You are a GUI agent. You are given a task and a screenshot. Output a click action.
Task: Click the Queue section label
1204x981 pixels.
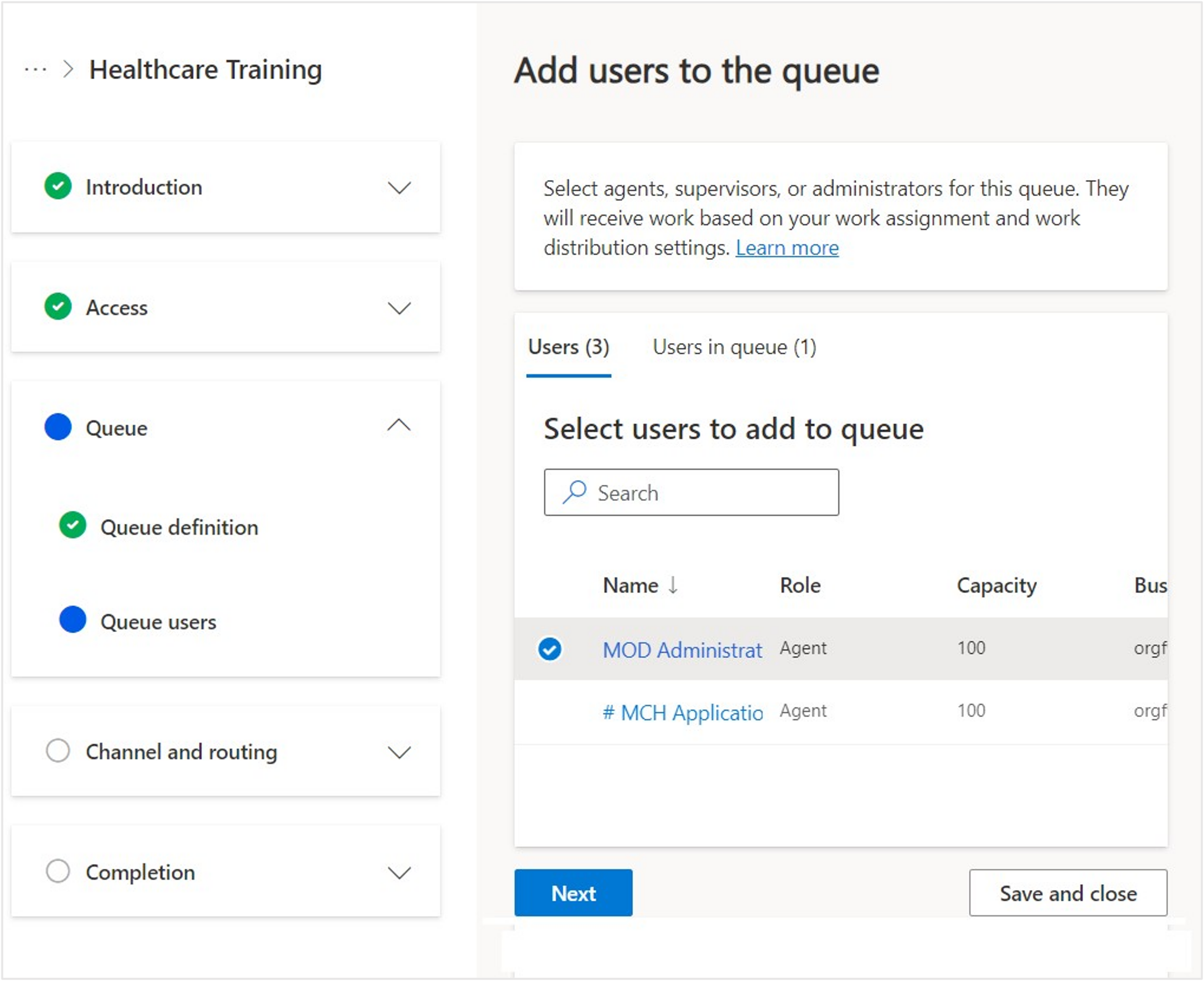click(x=117, y=428)
